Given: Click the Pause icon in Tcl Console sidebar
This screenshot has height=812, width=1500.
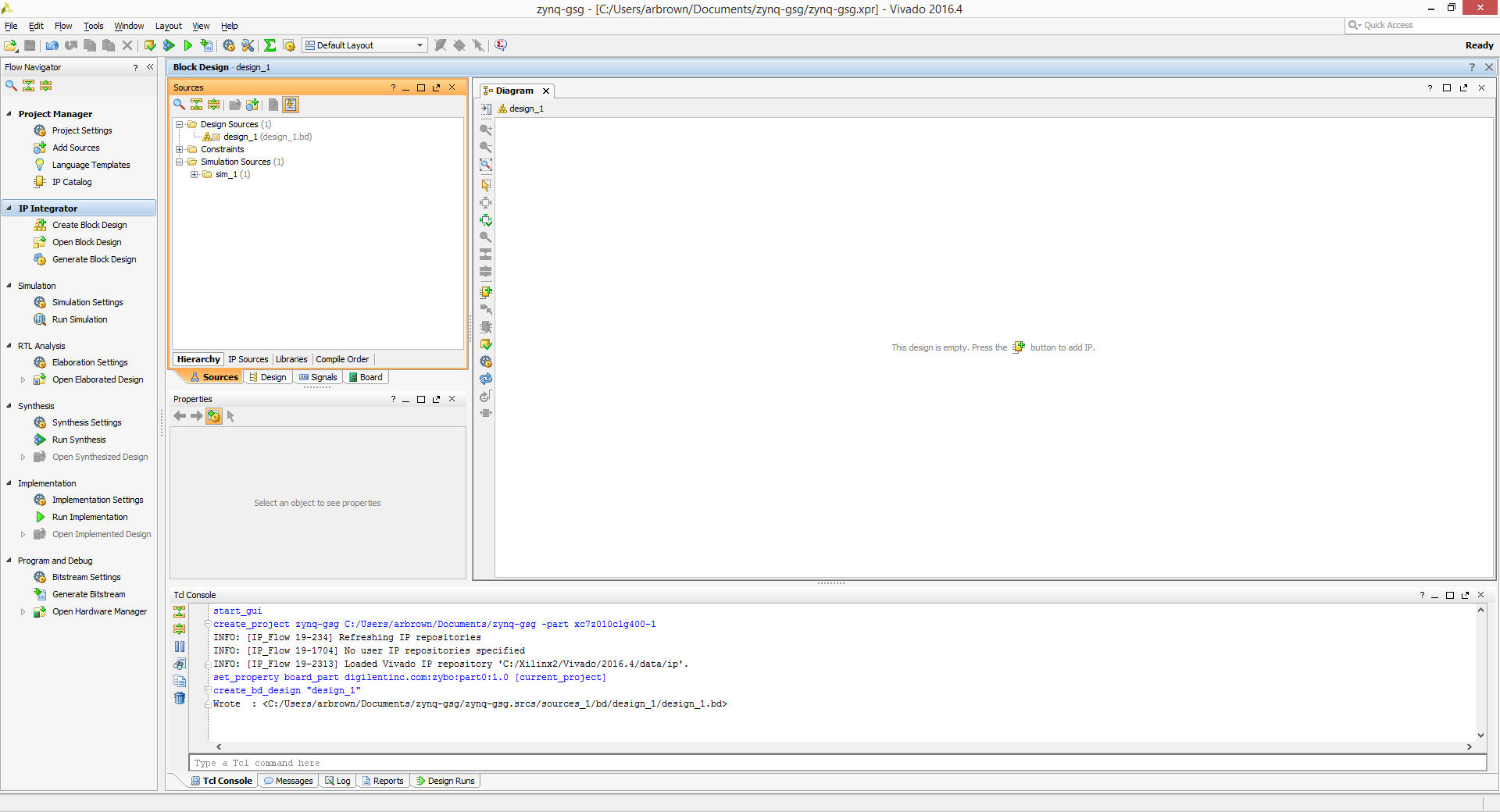Looking at the screenshot, I should 180,646.
